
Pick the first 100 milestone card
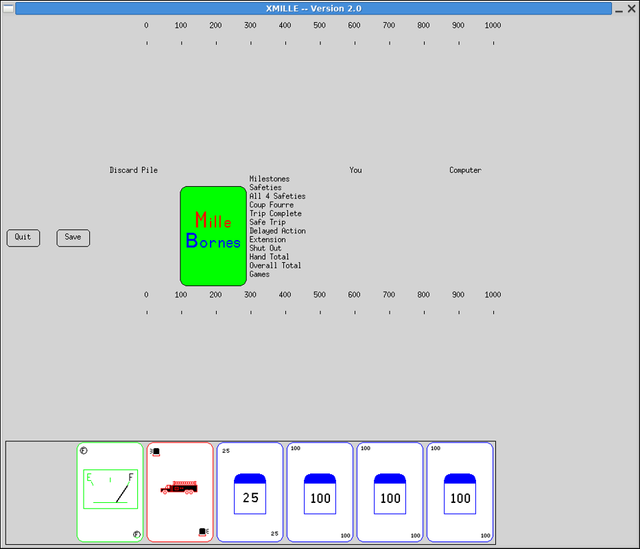tap(320, 492)
